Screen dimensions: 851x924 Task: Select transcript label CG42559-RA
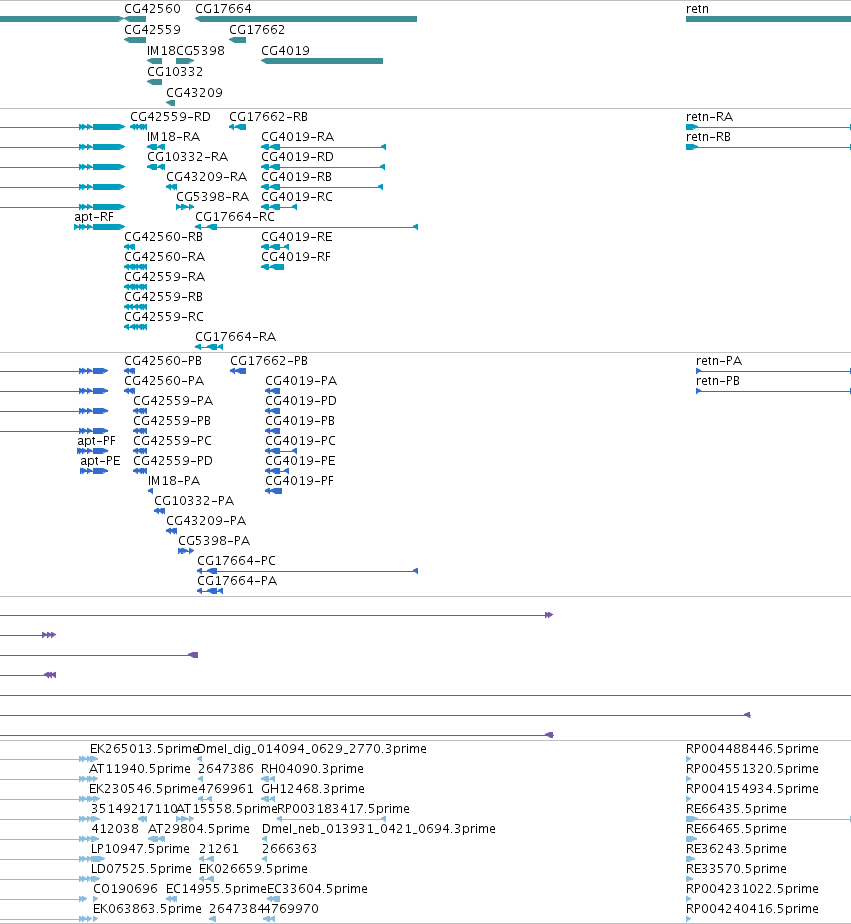pos(164,277)
